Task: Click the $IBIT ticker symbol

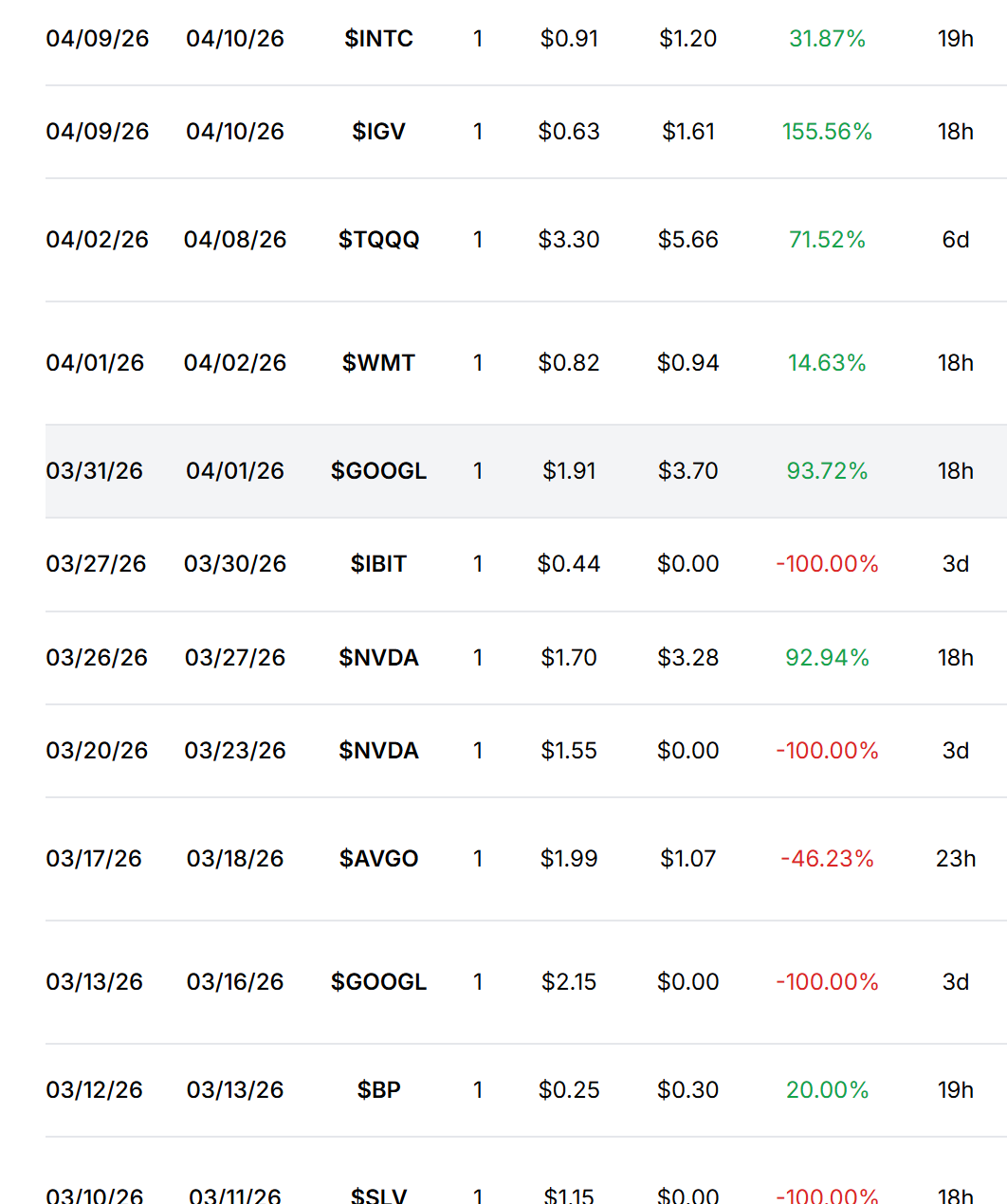Action: [x=378, y=564]
